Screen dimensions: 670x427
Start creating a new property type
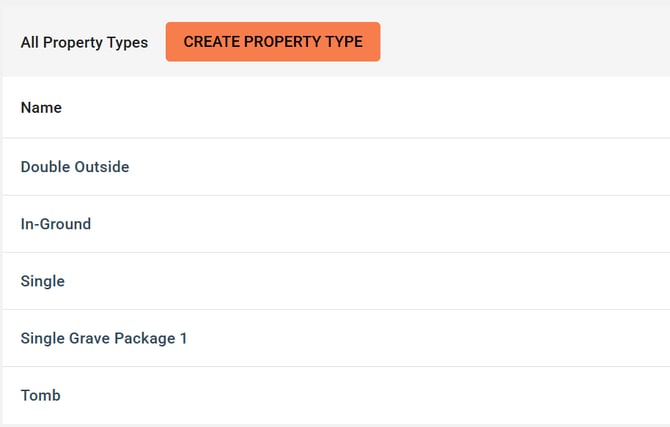click(x=272, y=42)
